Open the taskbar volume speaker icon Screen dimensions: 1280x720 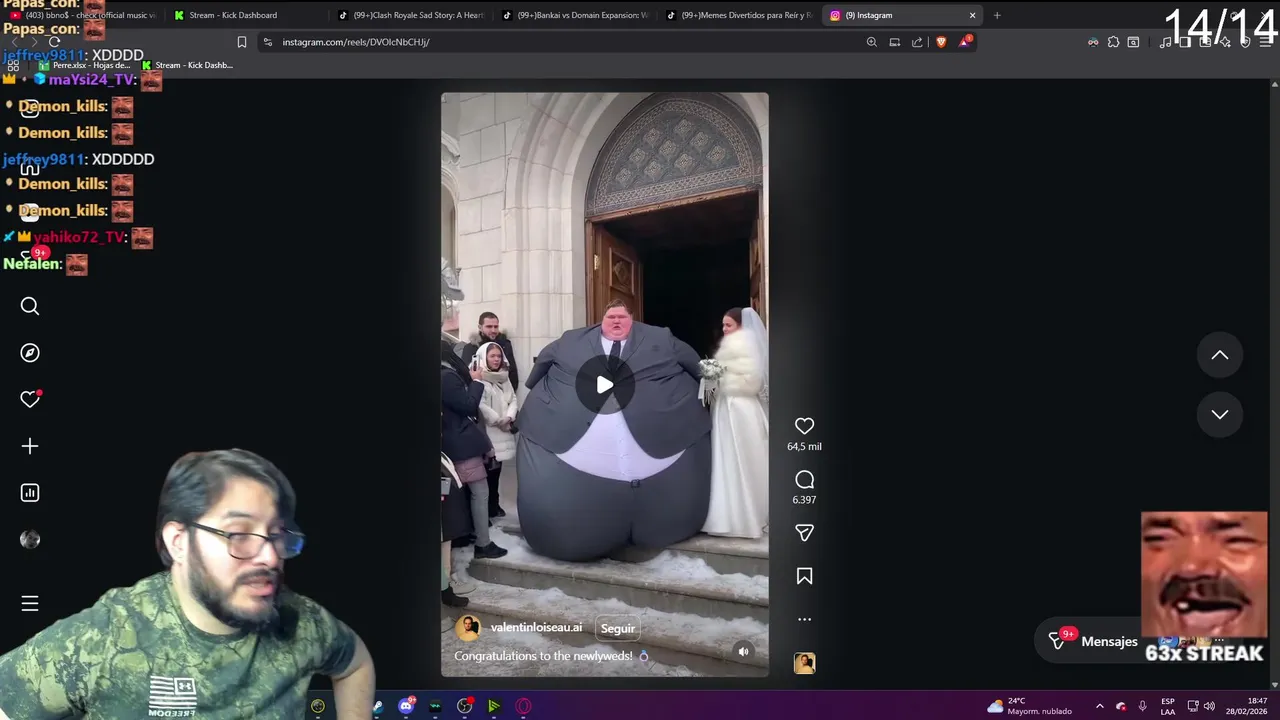click(1209, 706)
